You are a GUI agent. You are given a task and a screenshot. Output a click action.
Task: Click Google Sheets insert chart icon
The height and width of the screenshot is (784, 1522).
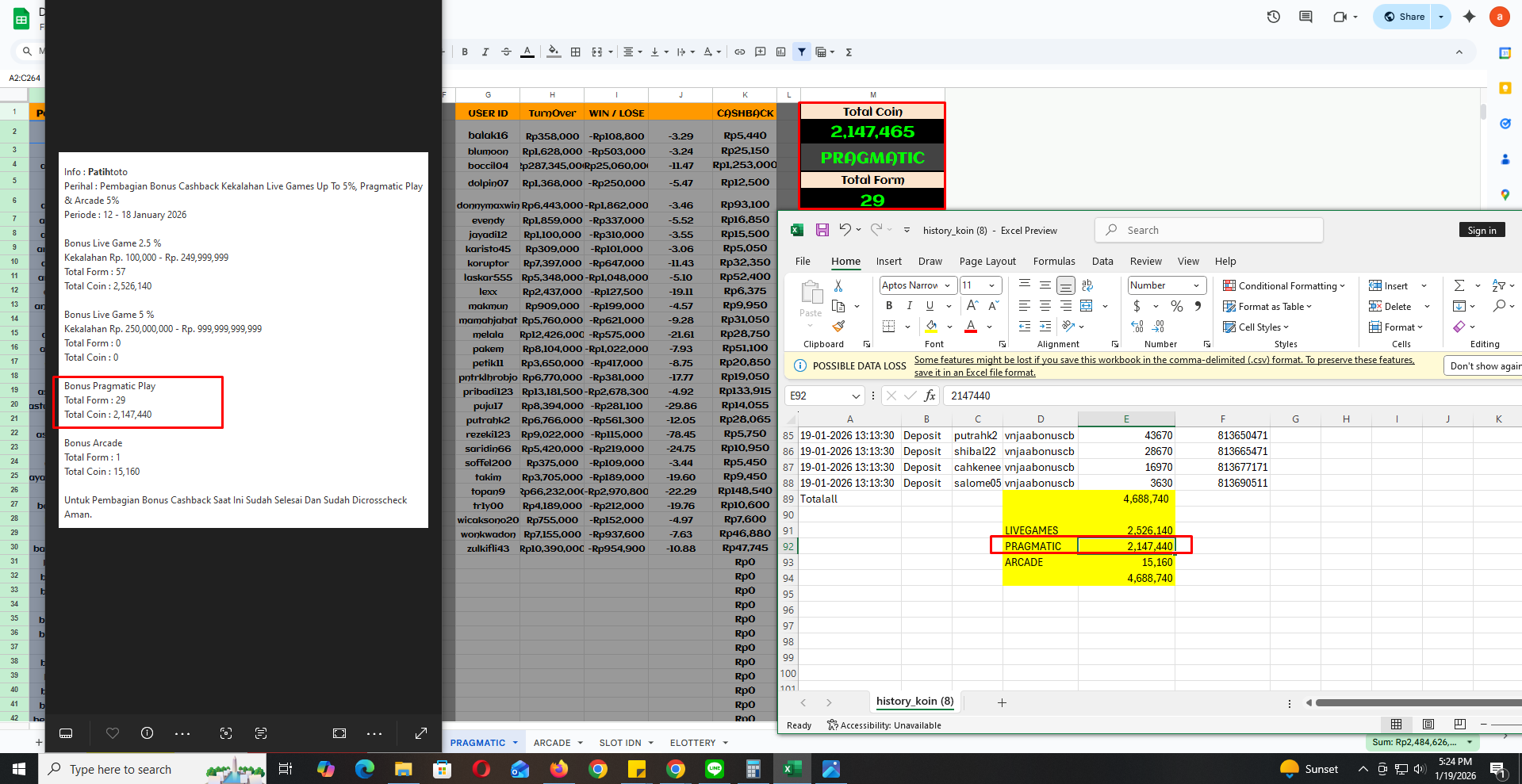pyautogui.click(x=781, y=52)
